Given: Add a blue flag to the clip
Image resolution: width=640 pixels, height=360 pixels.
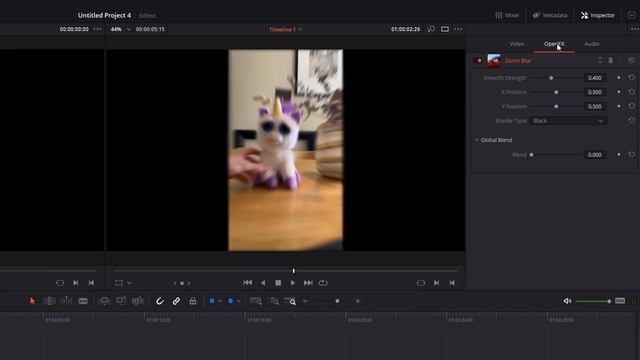Looking at the screenshot, I should (x=212, y=301).
